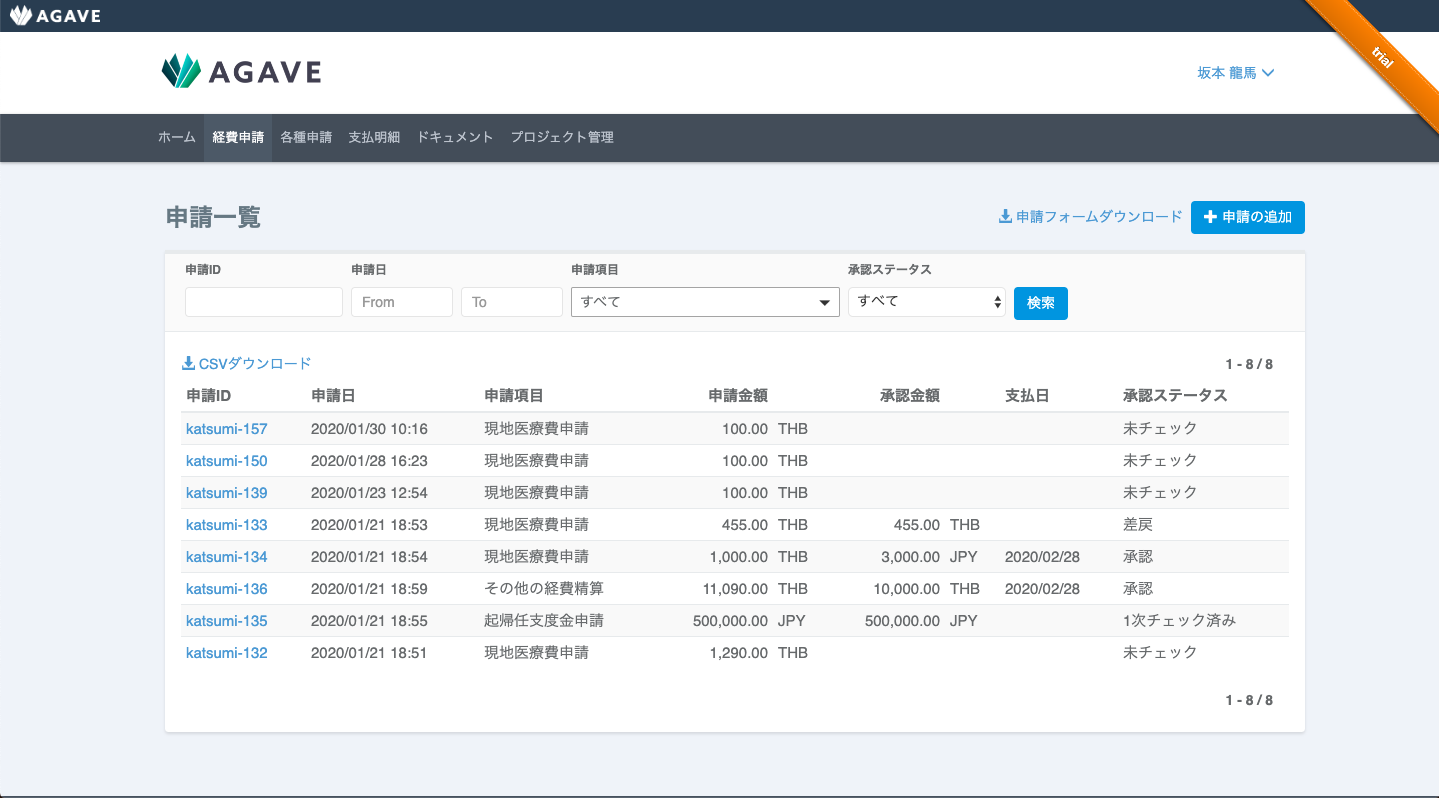Switch to 支払明細 tab

[x=374, y=137]
